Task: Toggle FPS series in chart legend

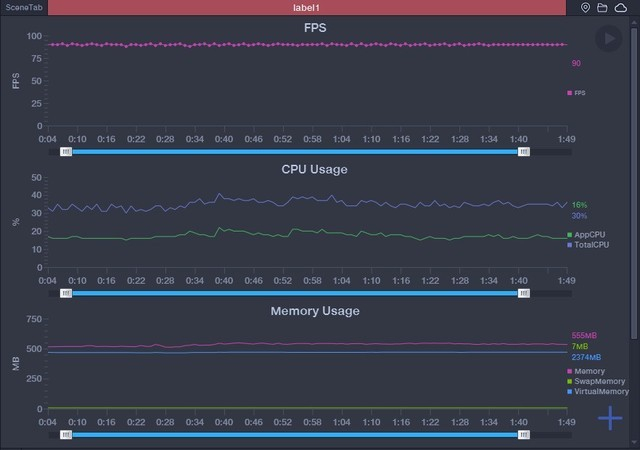Action: [x=577, y=93]
